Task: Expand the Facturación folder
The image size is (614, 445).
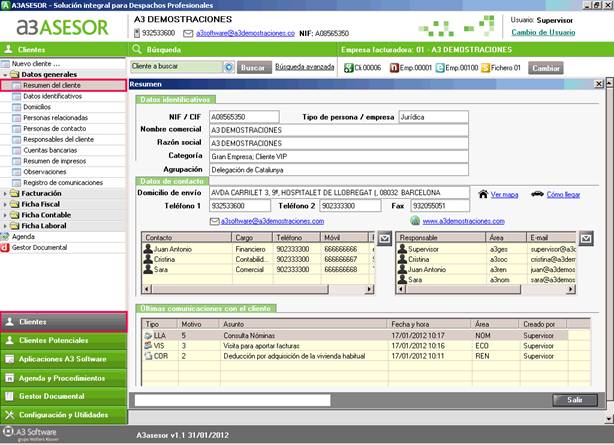Action: click(x=5, y=194)
